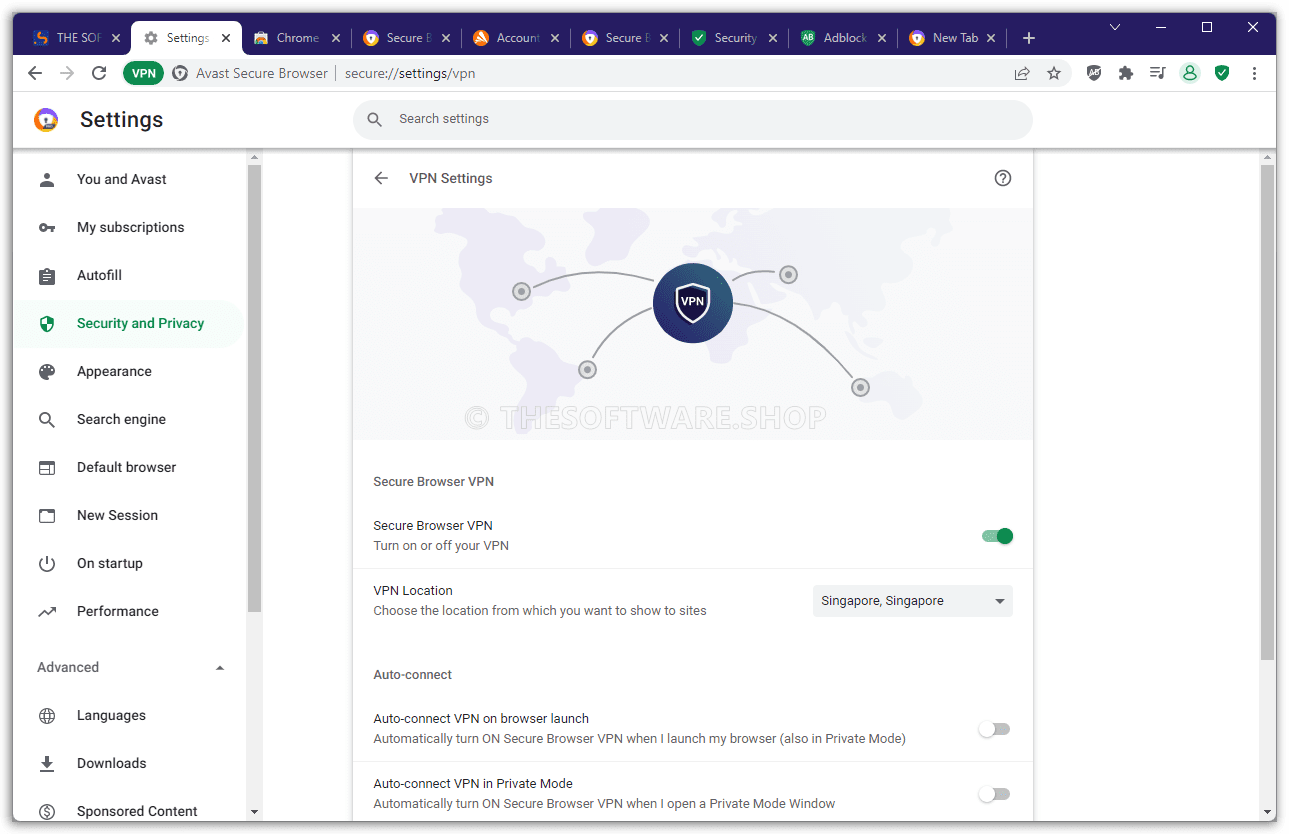Screen dimensions: 1289x834
Task: Click the VPN Settings help question icon
Action: [1003, 178]
